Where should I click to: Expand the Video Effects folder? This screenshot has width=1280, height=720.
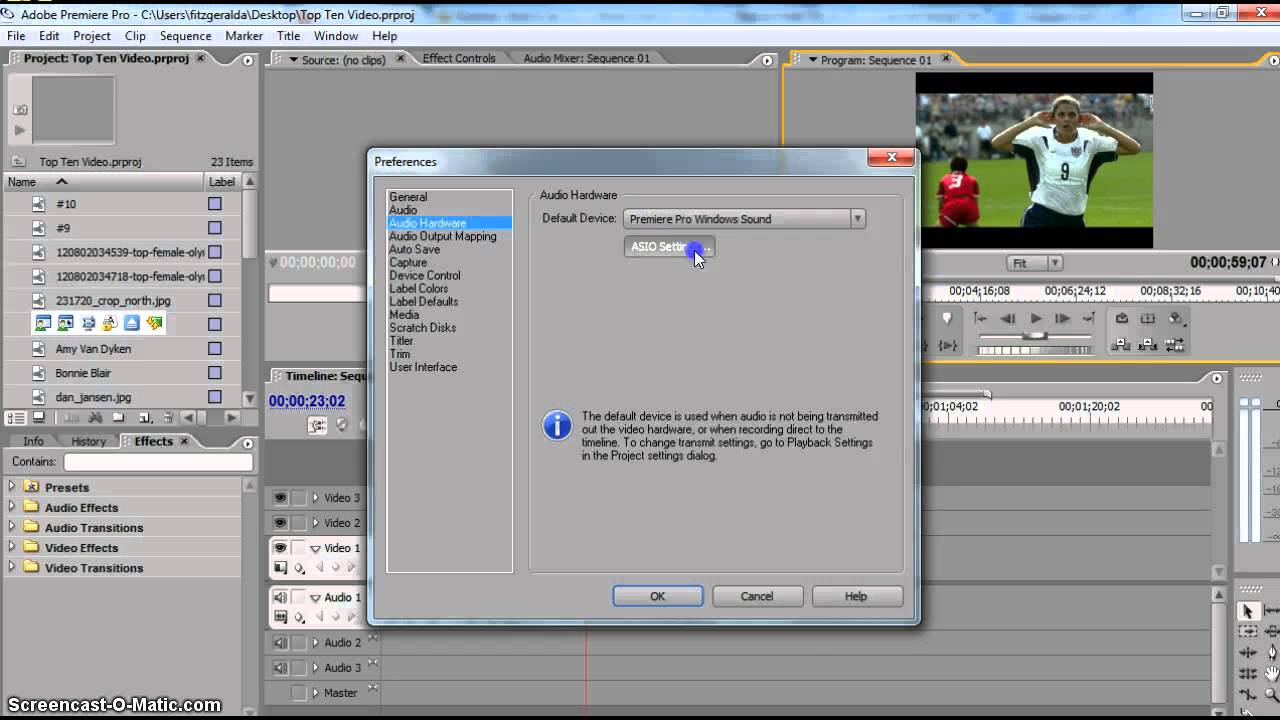tap(12, 547)
